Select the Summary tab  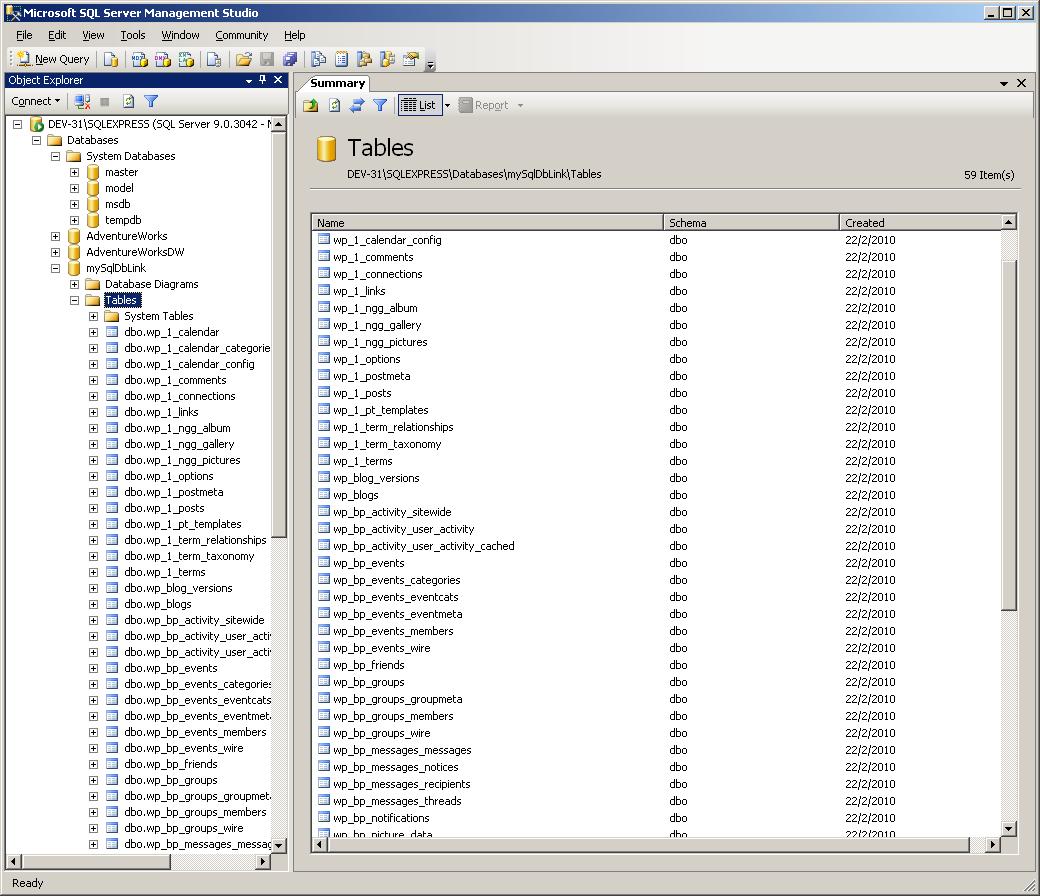click(x=337, y=84)
